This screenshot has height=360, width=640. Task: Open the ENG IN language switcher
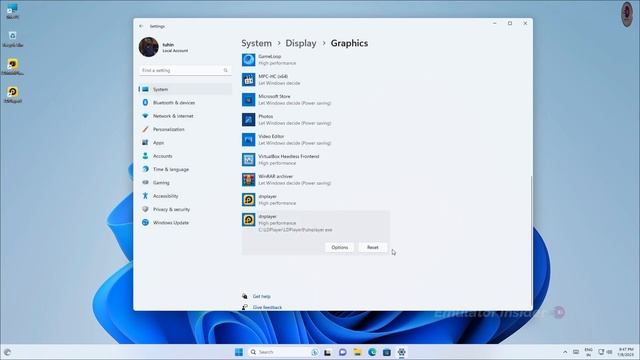pyautogui.click(x=588, y=352)
